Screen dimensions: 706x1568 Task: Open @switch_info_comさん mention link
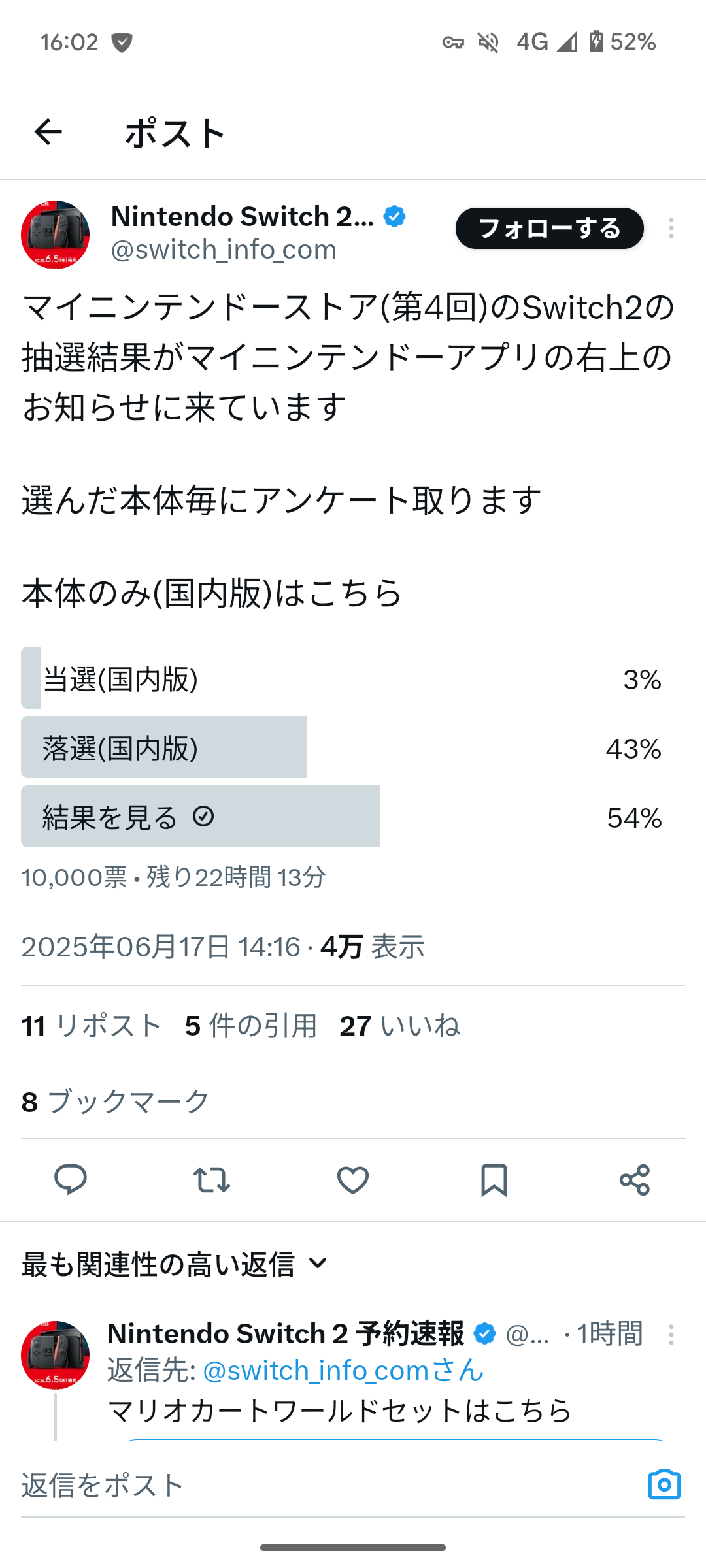(x=343, y=1371)
